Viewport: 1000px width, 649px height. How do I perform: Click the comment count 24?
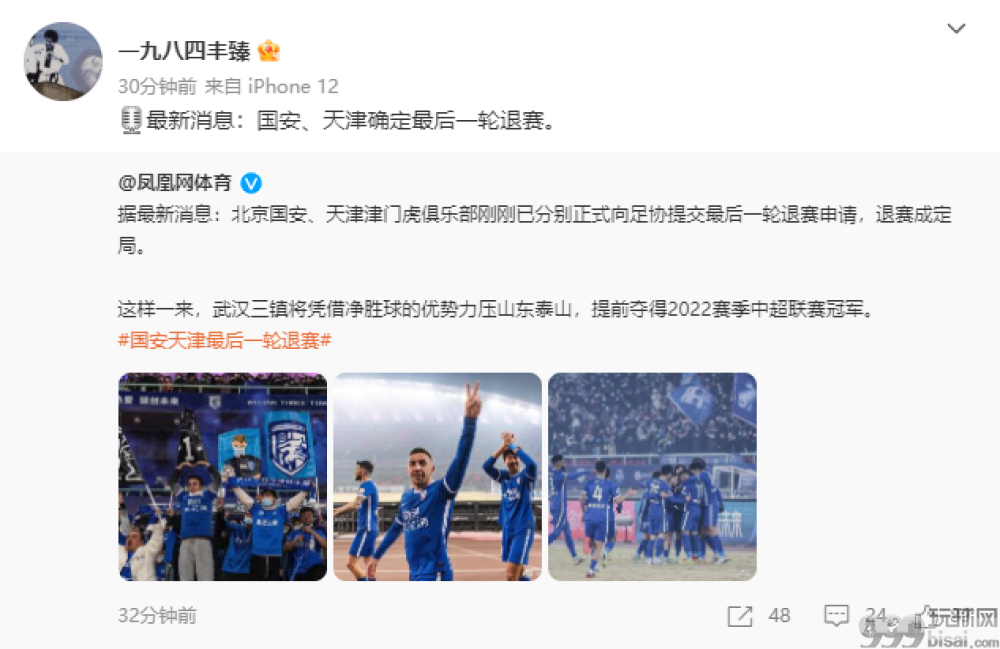(876, 616)
